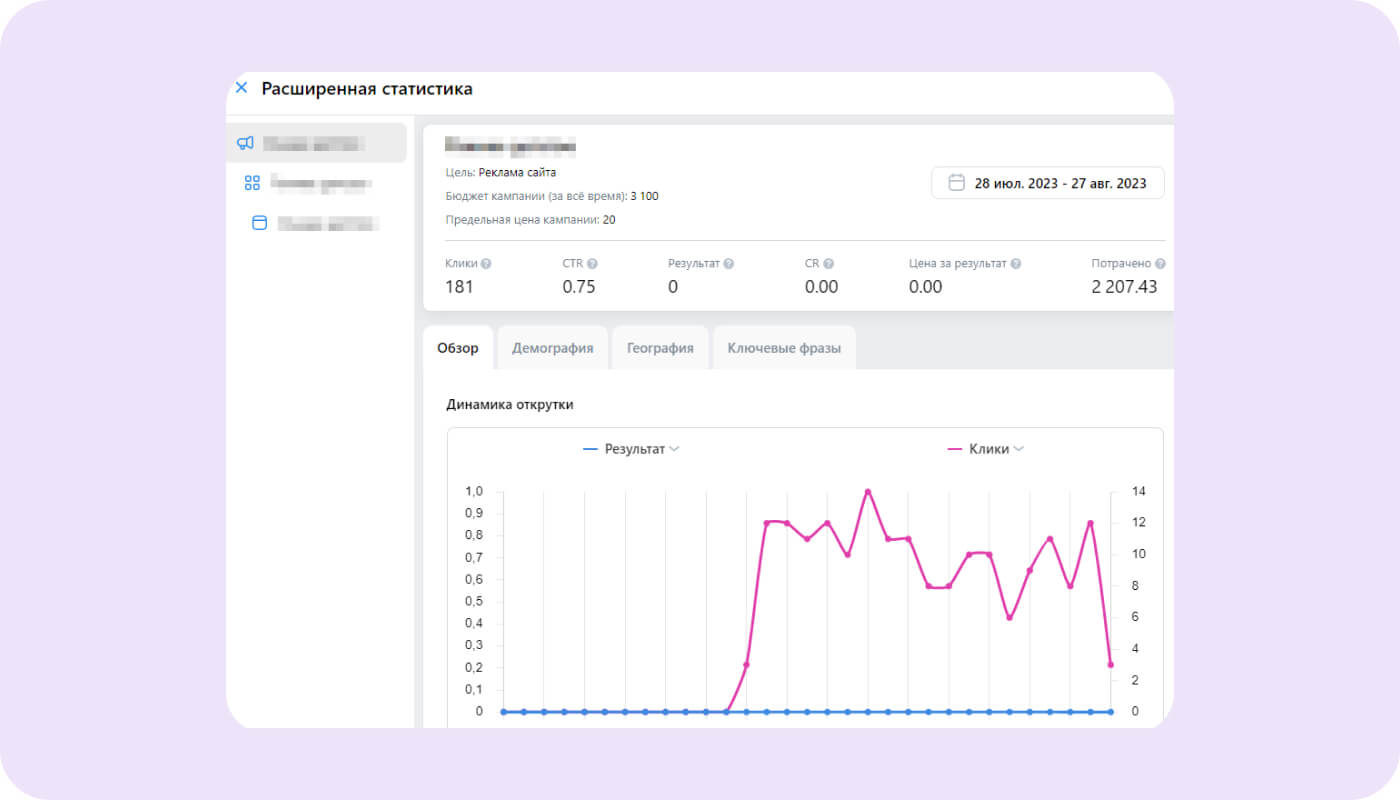Screen dimensions: 1400x800
Task: Click the Динамика открутки heading
Action: [510, 404]
